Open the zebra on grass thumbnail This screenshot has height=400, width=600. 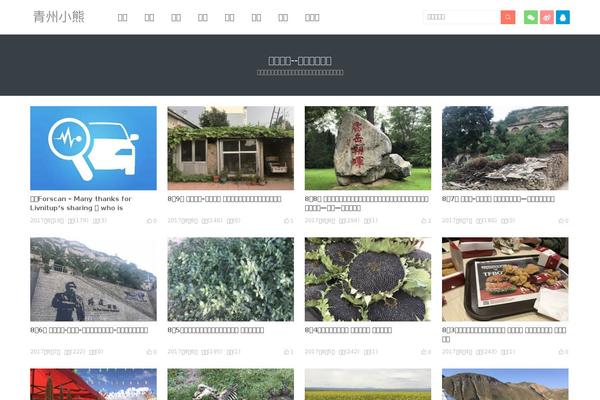pyautogui.click(x=231, y=384)
